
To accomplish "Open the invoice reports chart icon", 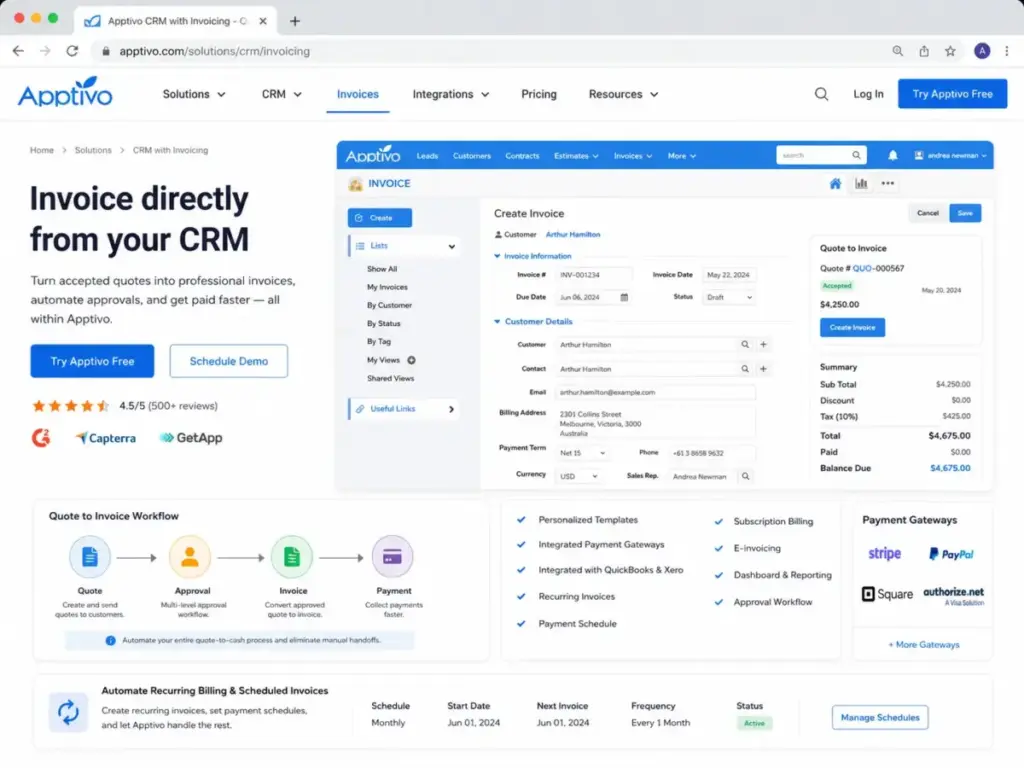I will point(861,184).
